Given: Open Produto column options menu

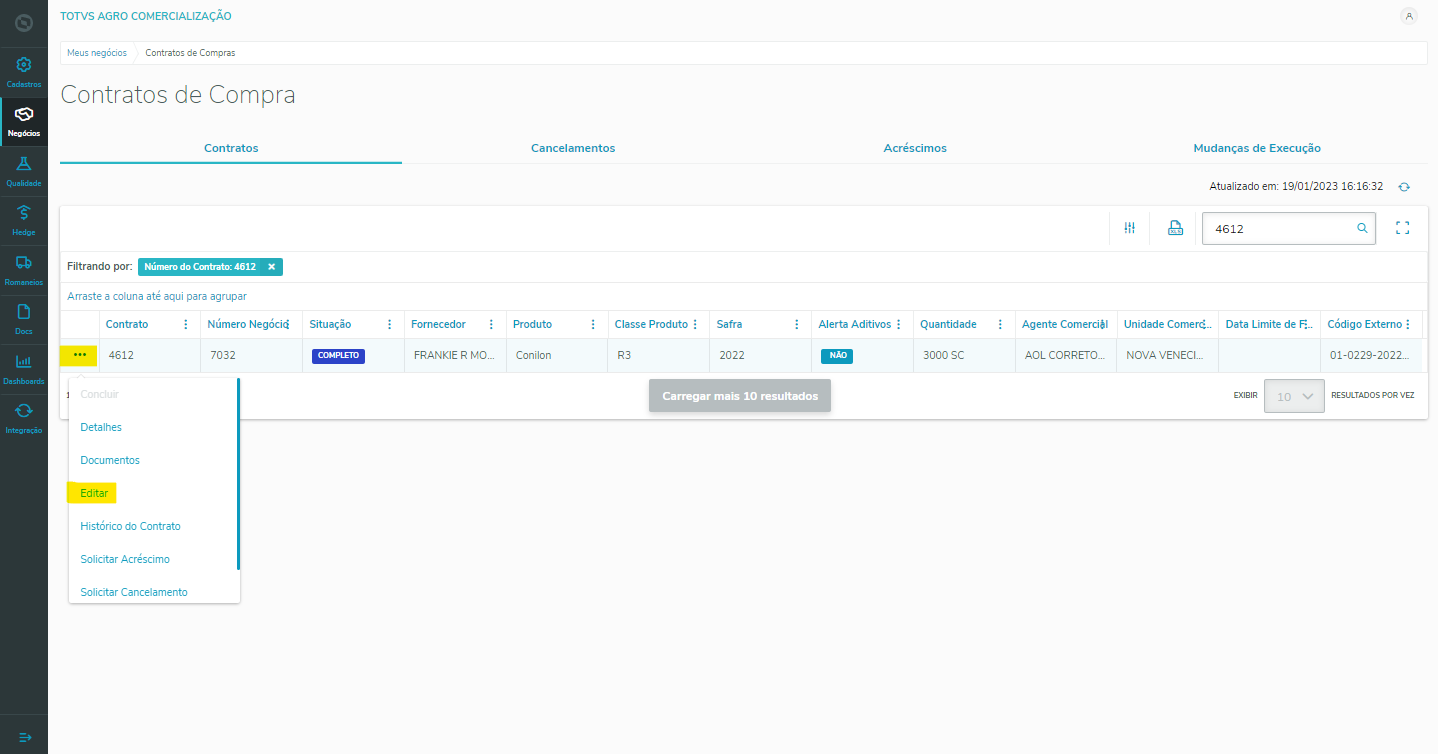Looking at the screenshot, I should tap(593, 324).
